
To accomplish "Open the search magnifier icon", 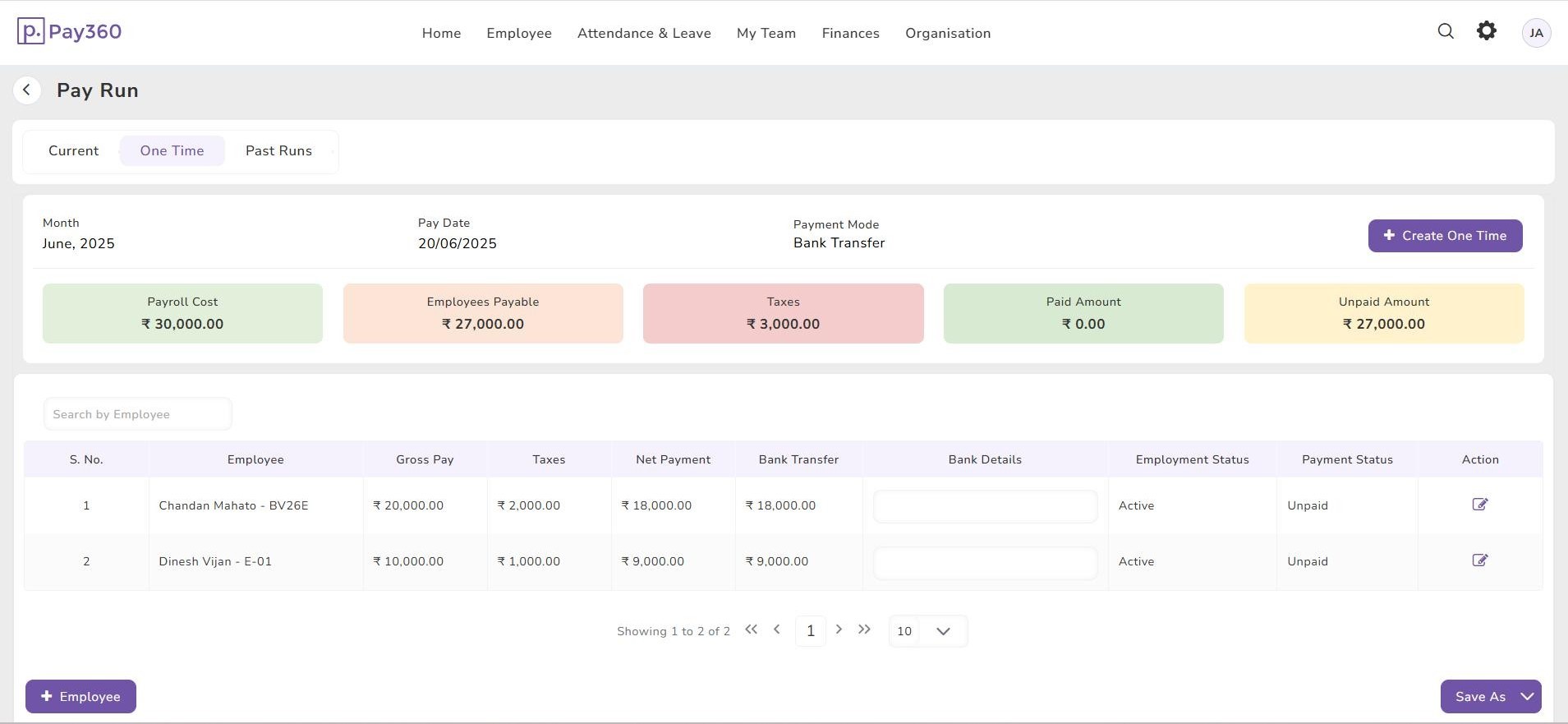I will tap(1446, 31).
